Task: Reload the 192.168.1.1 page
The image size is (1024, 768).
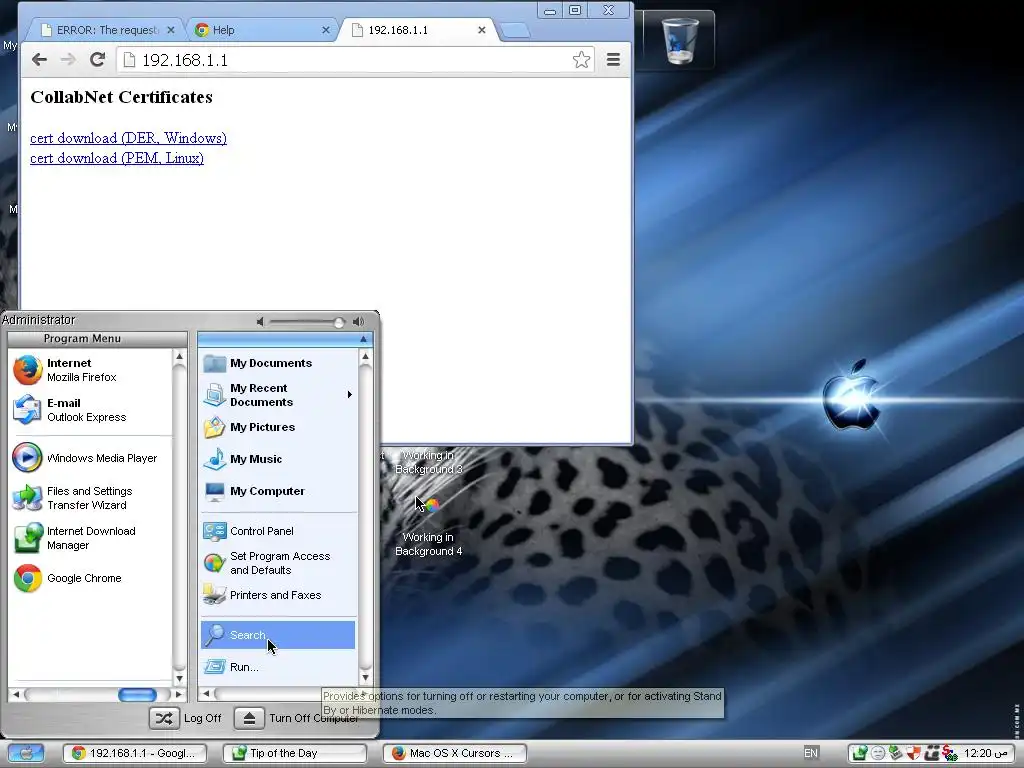Action: pos(97,59)
